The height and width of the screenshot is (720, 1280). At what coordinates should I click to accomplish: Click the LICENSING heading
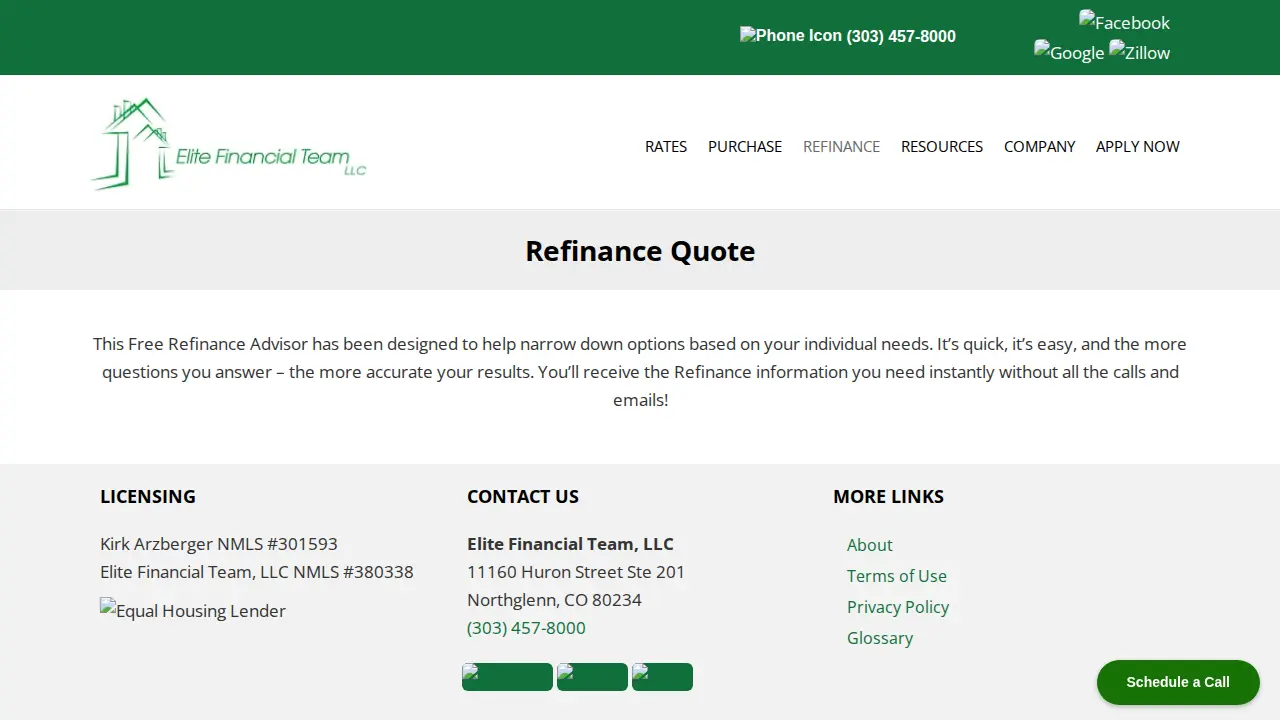pos(148,496)
